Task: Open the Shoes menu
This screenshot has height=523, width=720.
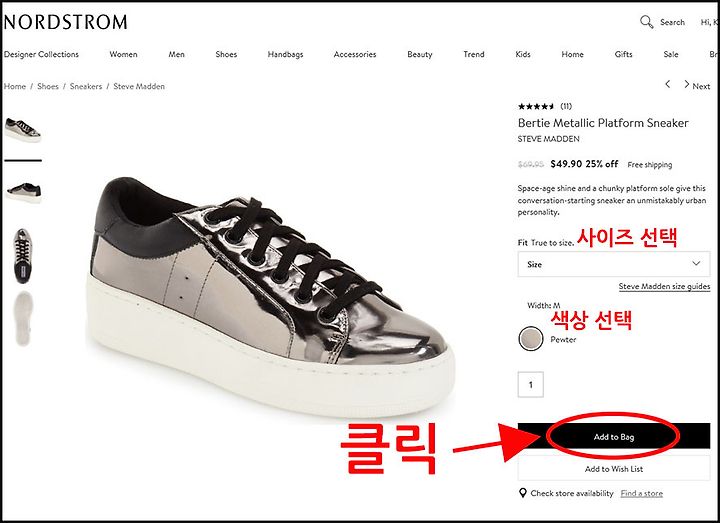Action: pyautogui.click(x=226, y=54)
